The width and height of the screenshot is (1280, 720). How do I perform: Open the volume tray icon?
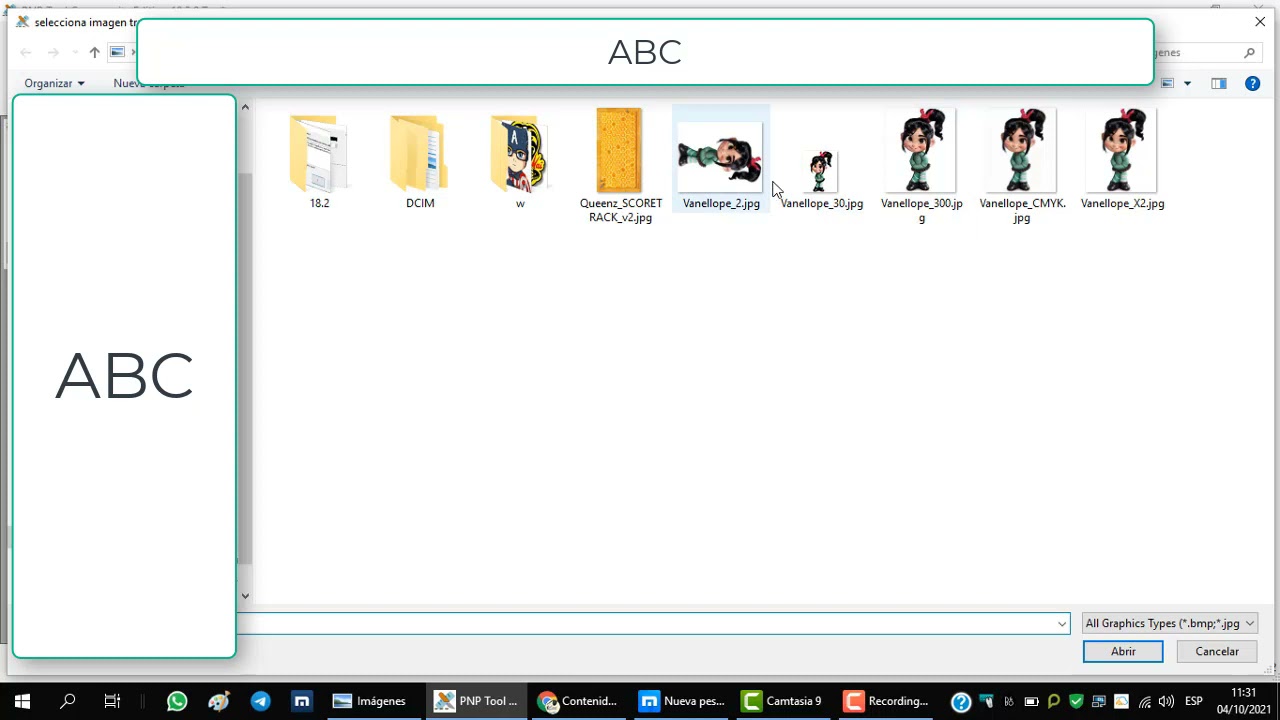(1166, 701)
